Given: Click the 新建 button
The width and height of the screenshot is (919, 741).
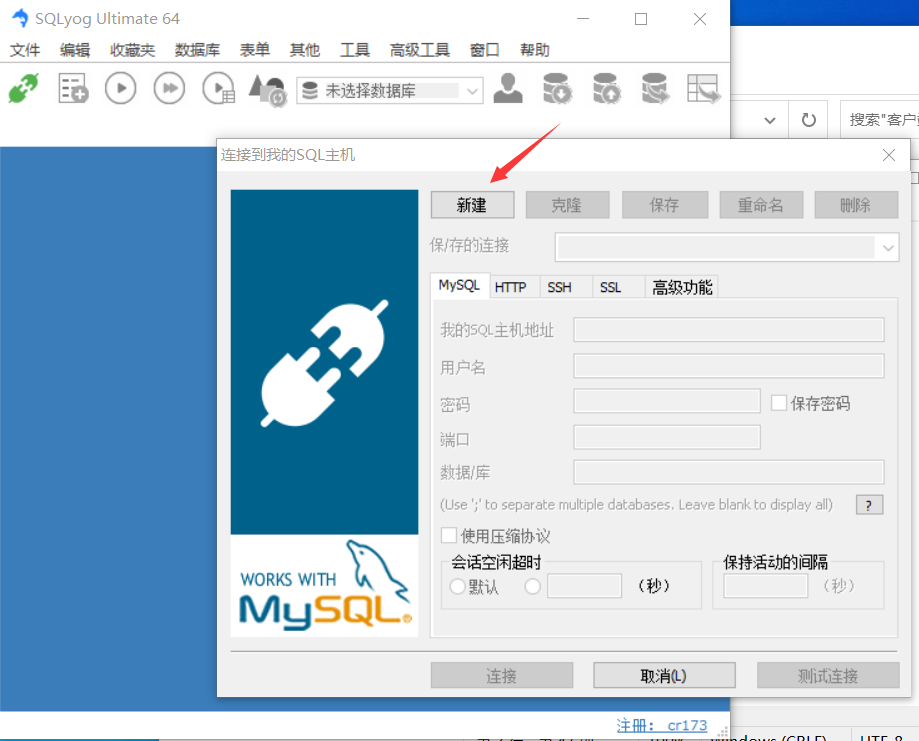Looking at the screenshot, I should pyautogui.click(x=472, y=204).
